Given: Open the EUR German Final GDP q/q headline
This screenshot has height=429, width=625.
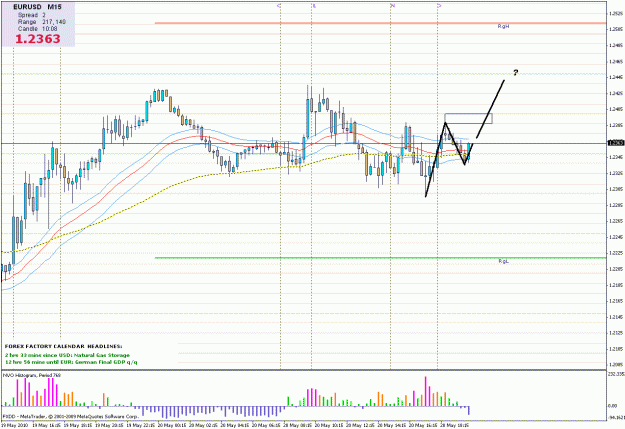Looking at the screenshot, I should pyautogui.click(x=71, y=362).
